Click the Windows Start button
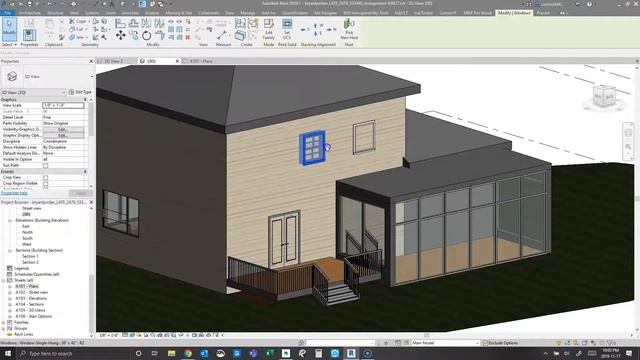The image size is (640, 360). point(7,353)
